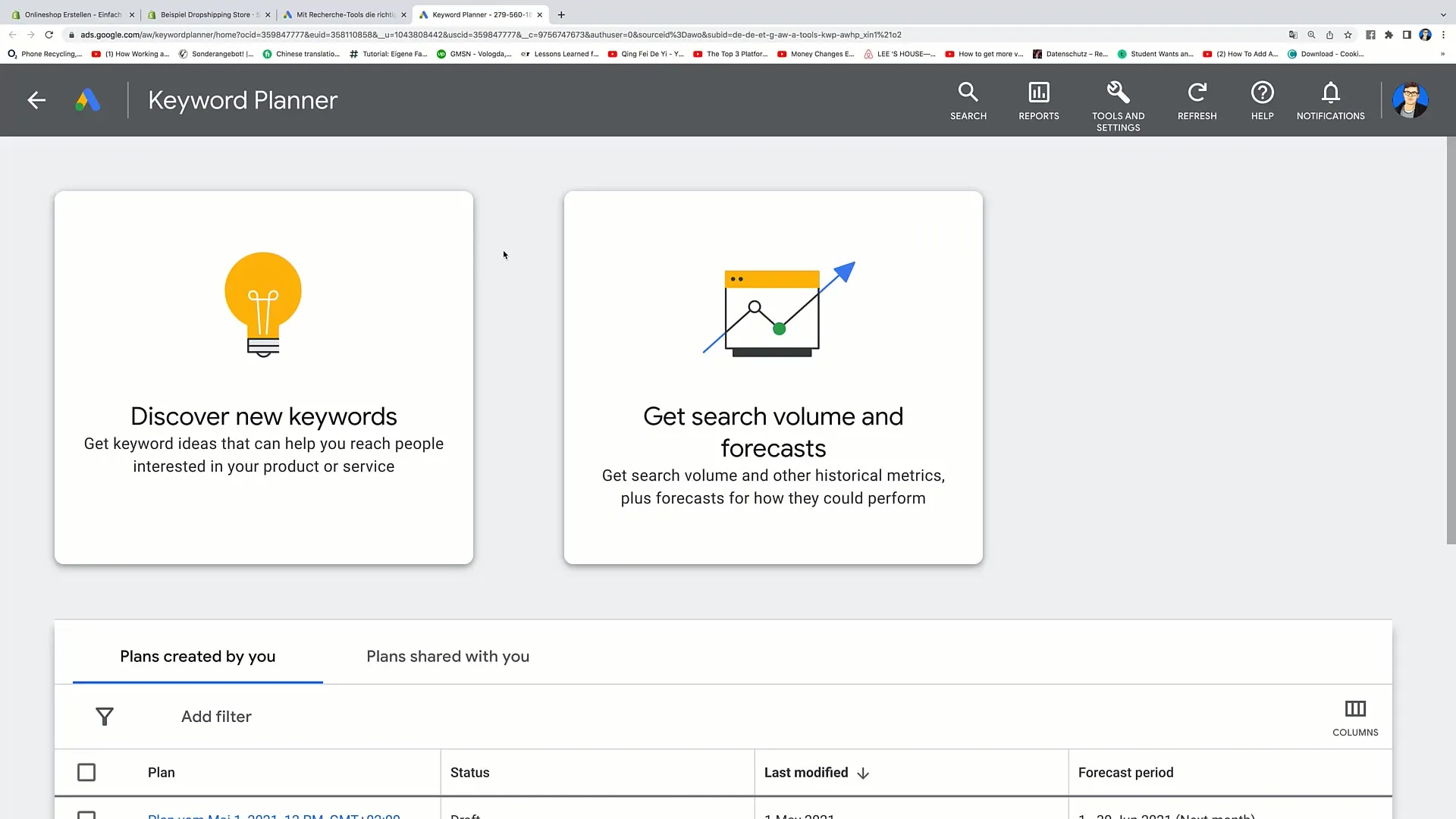Image resolution: width=1456 pixels, height=819 pixels.
Task: Switch to Plans shared with you tab
Action: [x=448, y=657]
